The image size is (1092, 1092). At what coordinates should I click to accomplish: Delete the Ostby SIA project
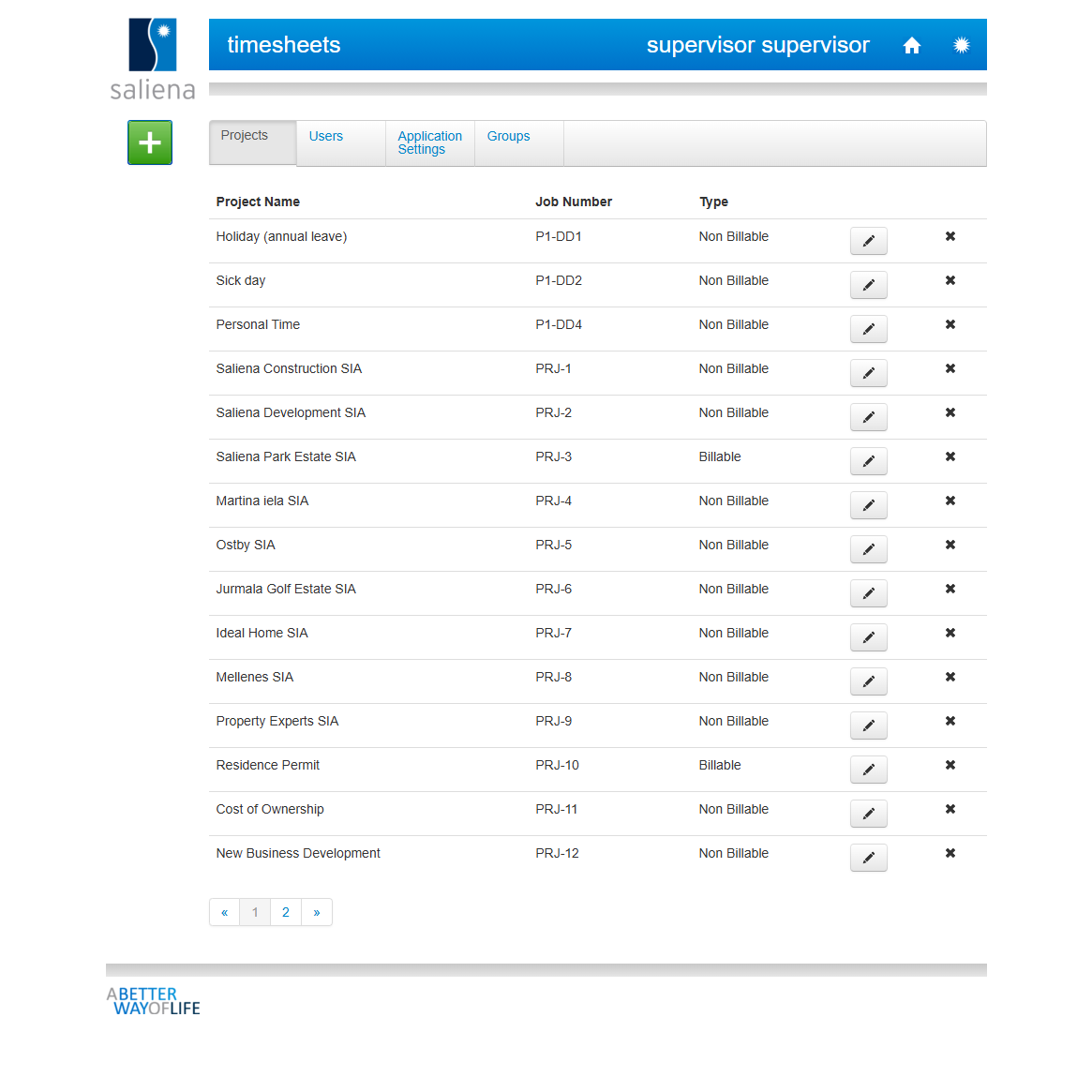coord(950,544)
